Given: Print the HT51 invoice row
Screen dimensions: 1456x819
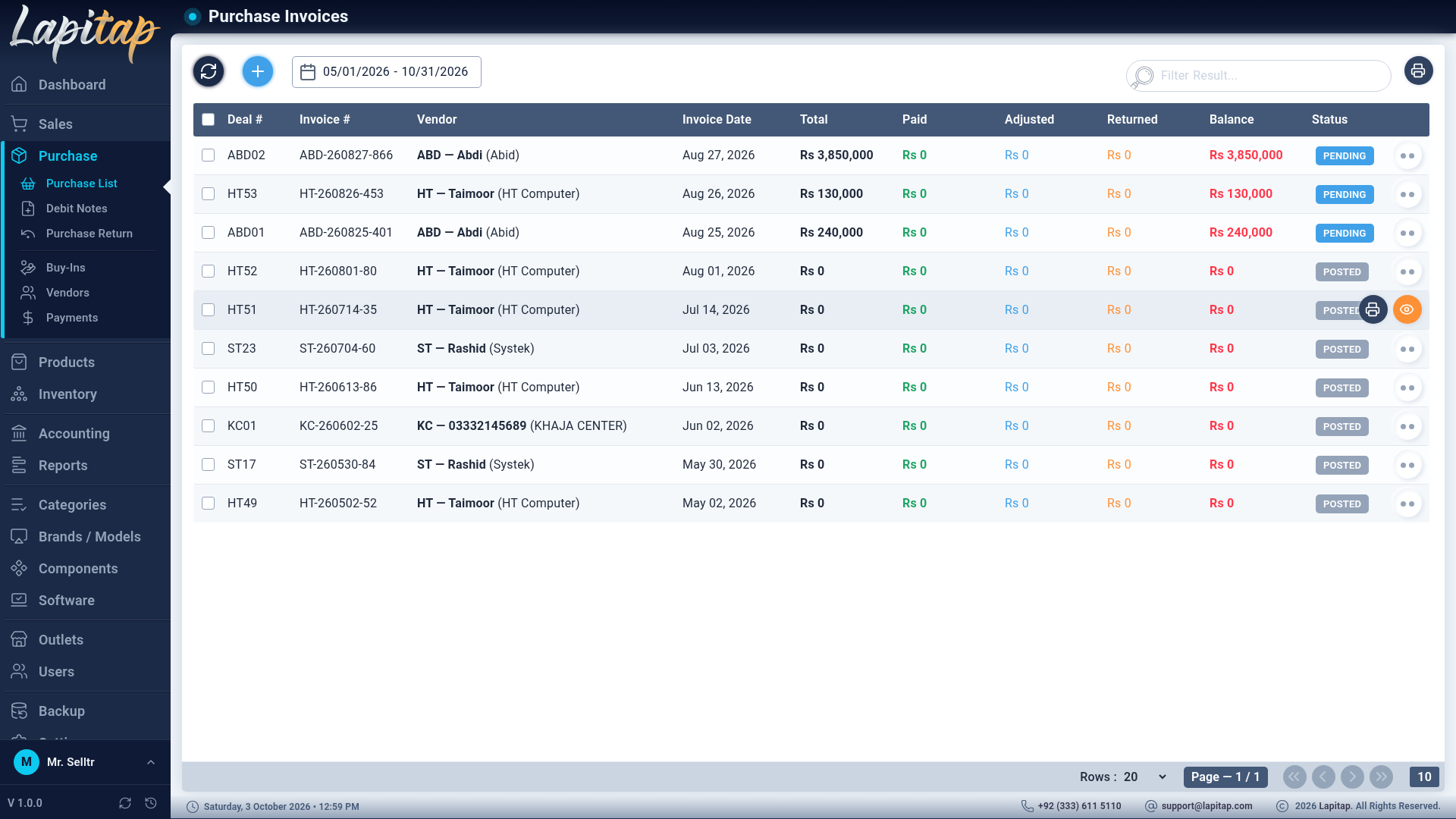Looking at the screenshot, I should pyautogui.click(x=1373, y=309).
